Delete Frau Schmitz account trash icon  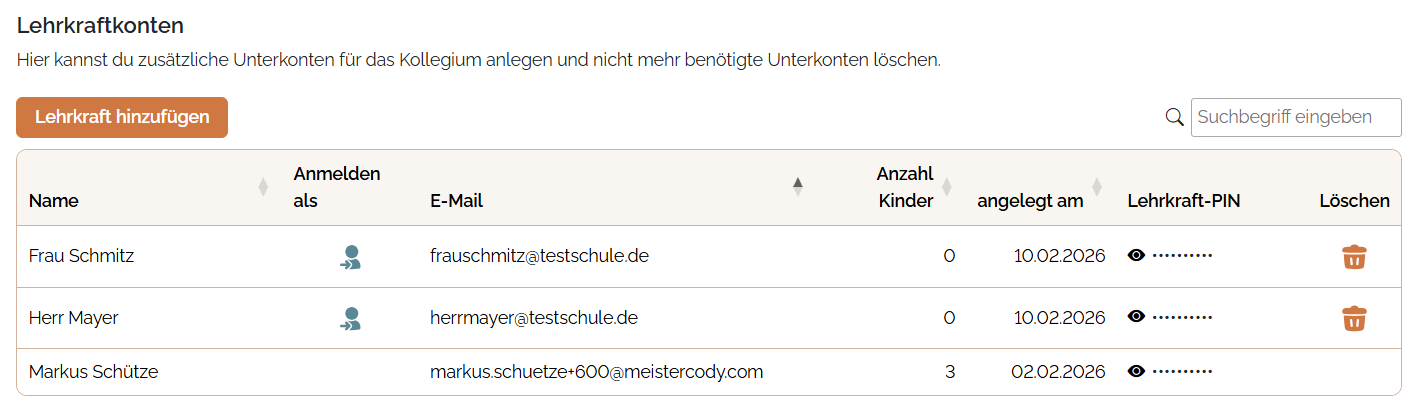(x=1354, y=257)
